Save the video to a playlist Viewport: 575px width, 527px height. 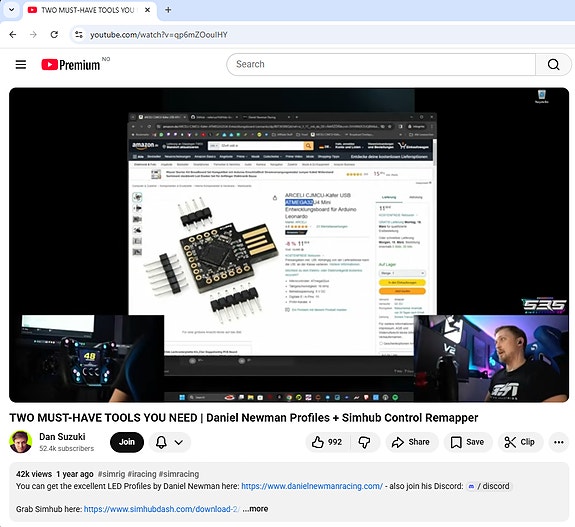coord(467,442)
